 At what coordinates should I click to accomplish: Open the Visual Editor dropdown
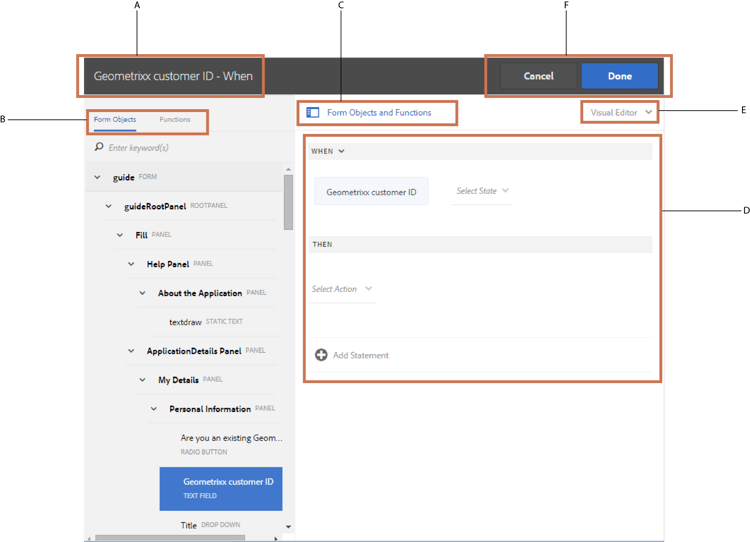coord(621,112)
